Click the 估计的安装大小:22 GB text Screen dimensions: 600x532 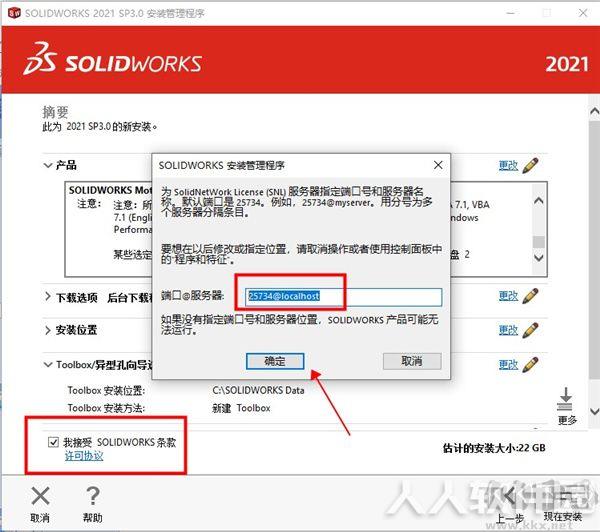pyautogui.click(x=494, y=448)
